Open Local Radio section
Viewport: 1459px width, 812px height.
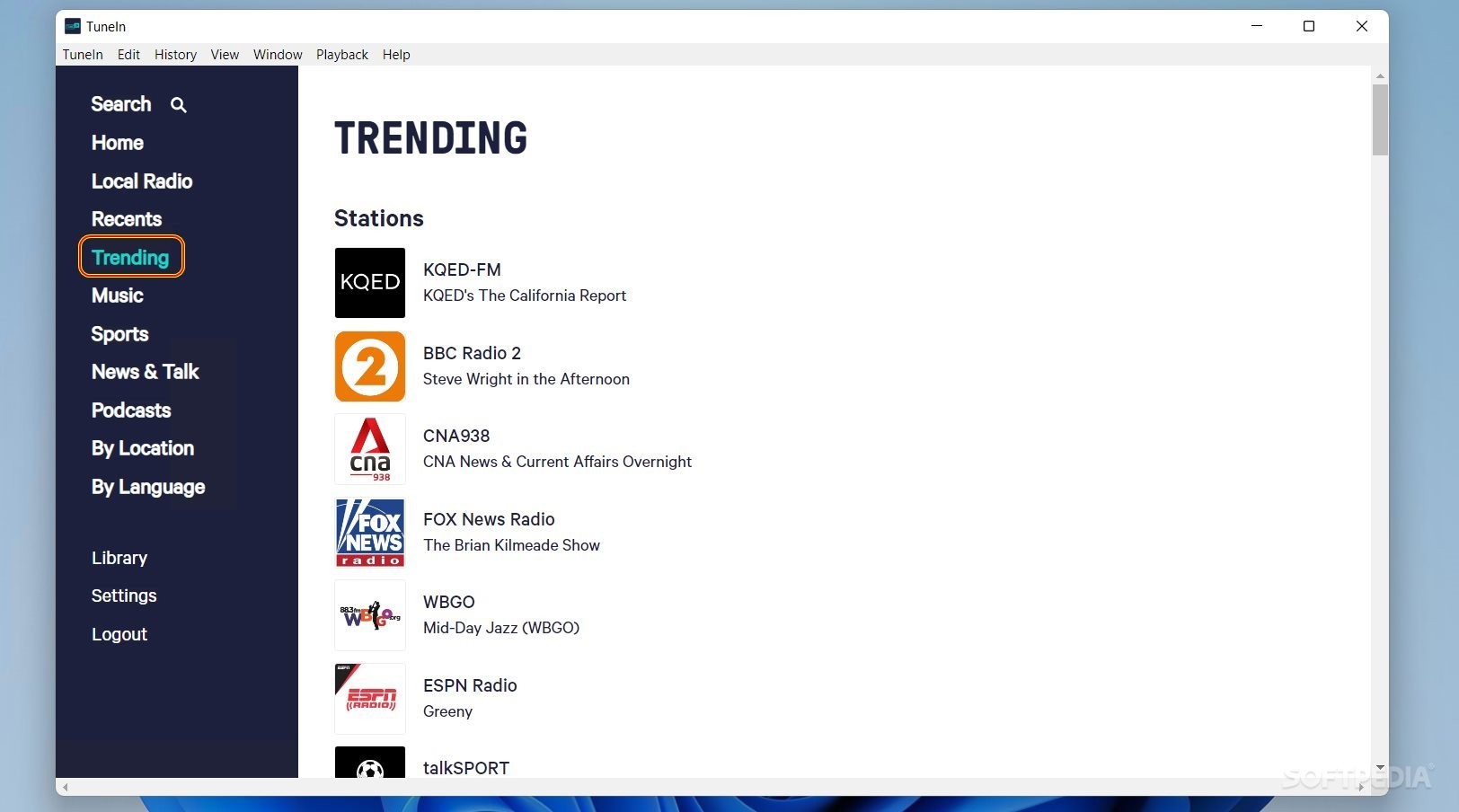(x=142, y=181)
